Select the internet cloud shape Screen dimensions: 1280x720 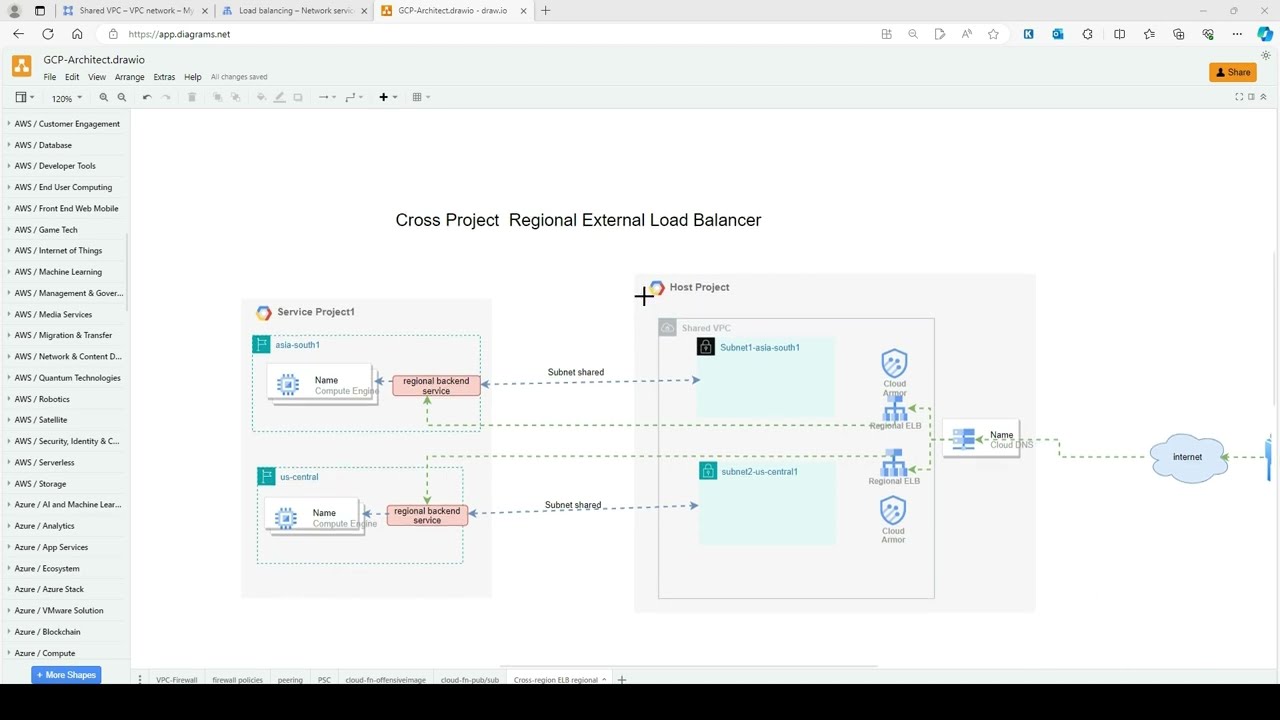pos(1188,458)
